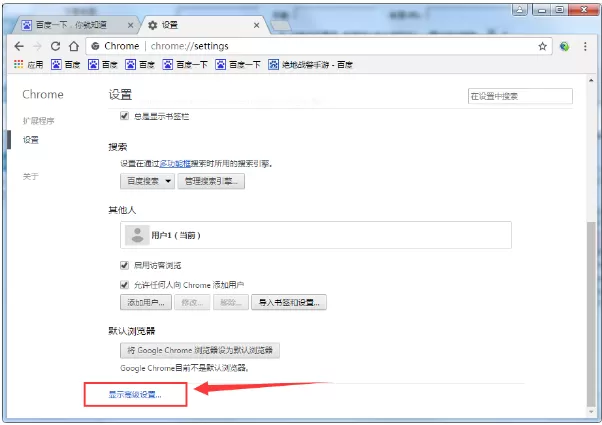602x425 pixels.
Task: Click 管理搜索引擎... button
Action: coord(211,181)
